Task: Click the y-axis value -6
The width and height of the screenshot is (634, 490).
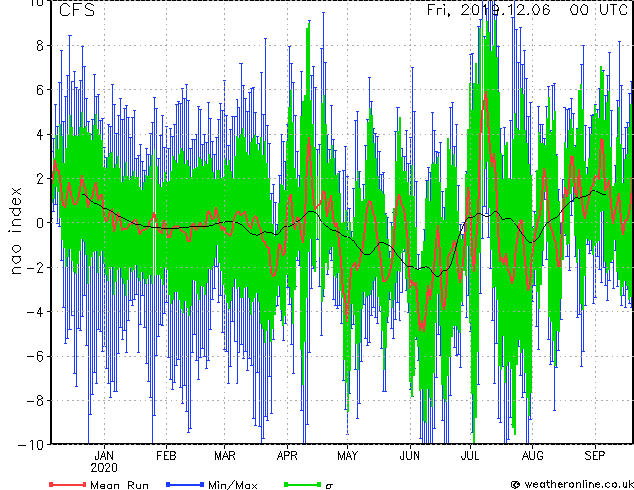Action: [35, 356]
